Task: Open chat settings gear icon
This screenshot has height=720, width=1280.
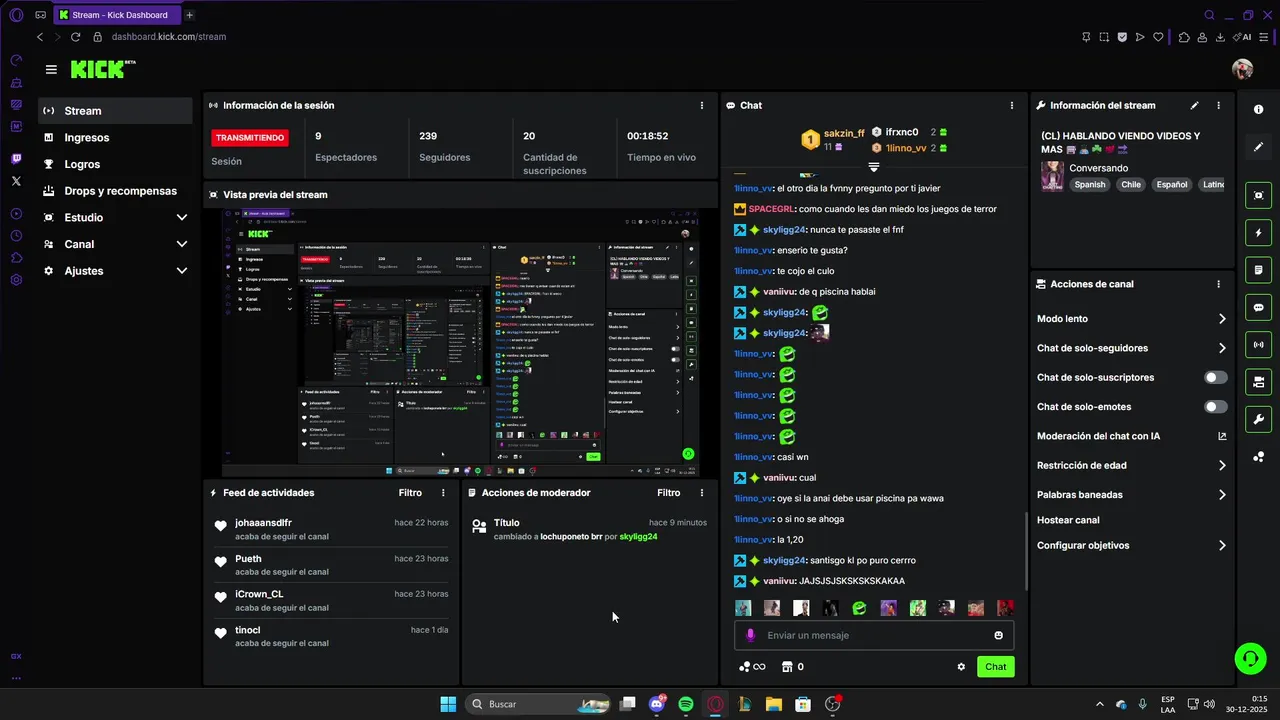Action: (x=961, y=667)
